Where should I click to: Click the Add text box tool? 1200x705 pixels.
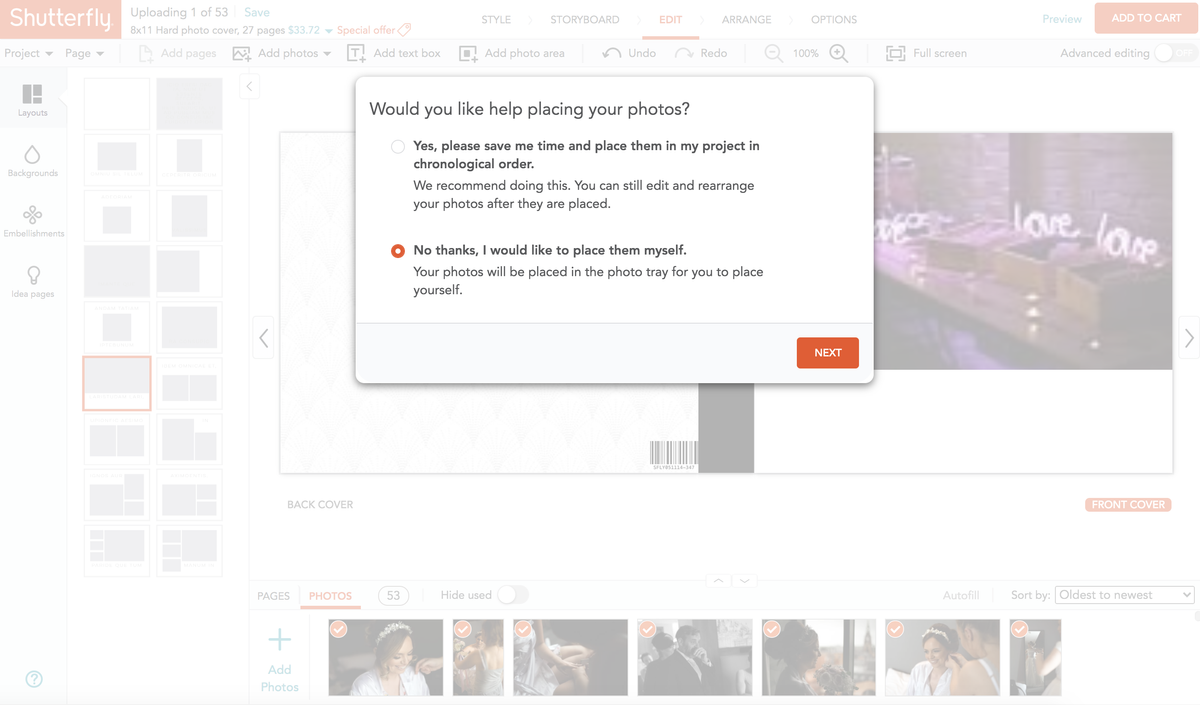(x=394, y=53)
